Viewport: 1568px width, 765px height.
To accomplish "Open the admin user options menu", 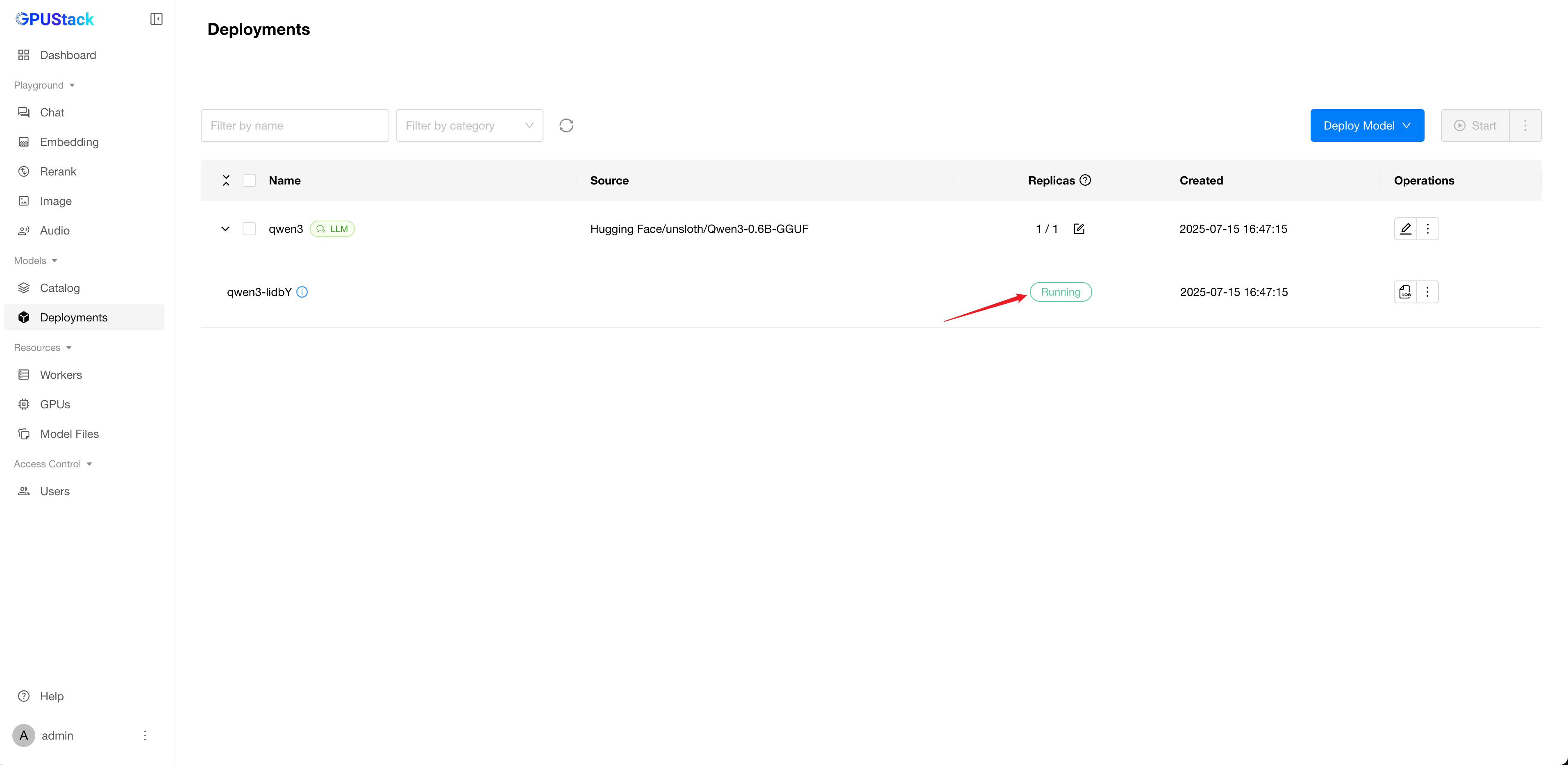I will 145,736.
